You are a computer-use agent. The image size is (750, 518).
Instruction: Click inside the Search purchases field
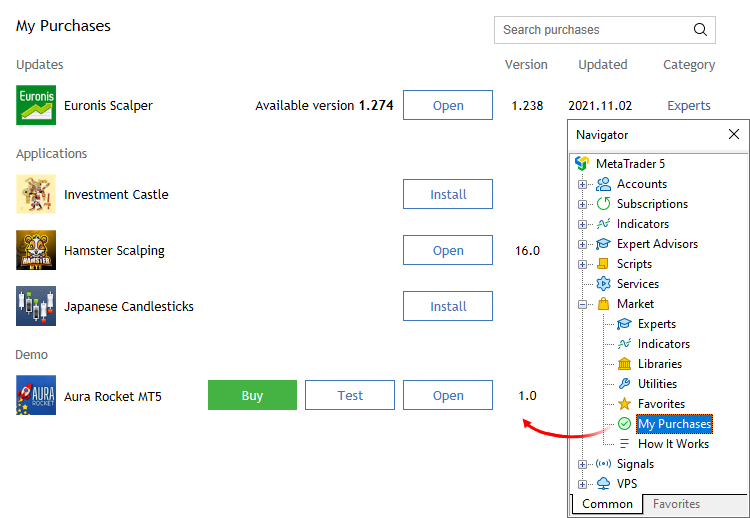click(x=605, y=30)
